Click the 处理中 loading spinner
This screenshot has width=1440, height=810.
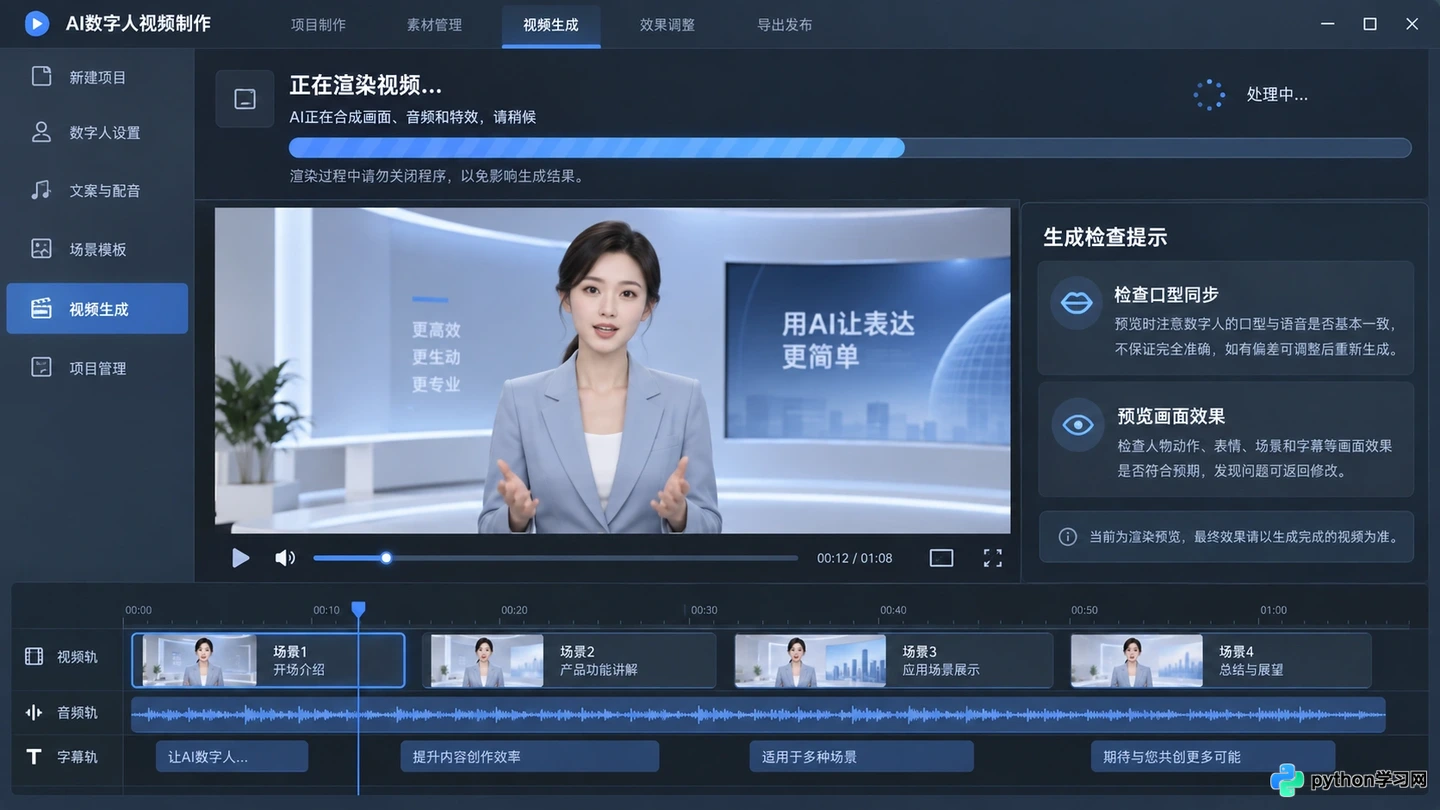tap(1209, 95)
